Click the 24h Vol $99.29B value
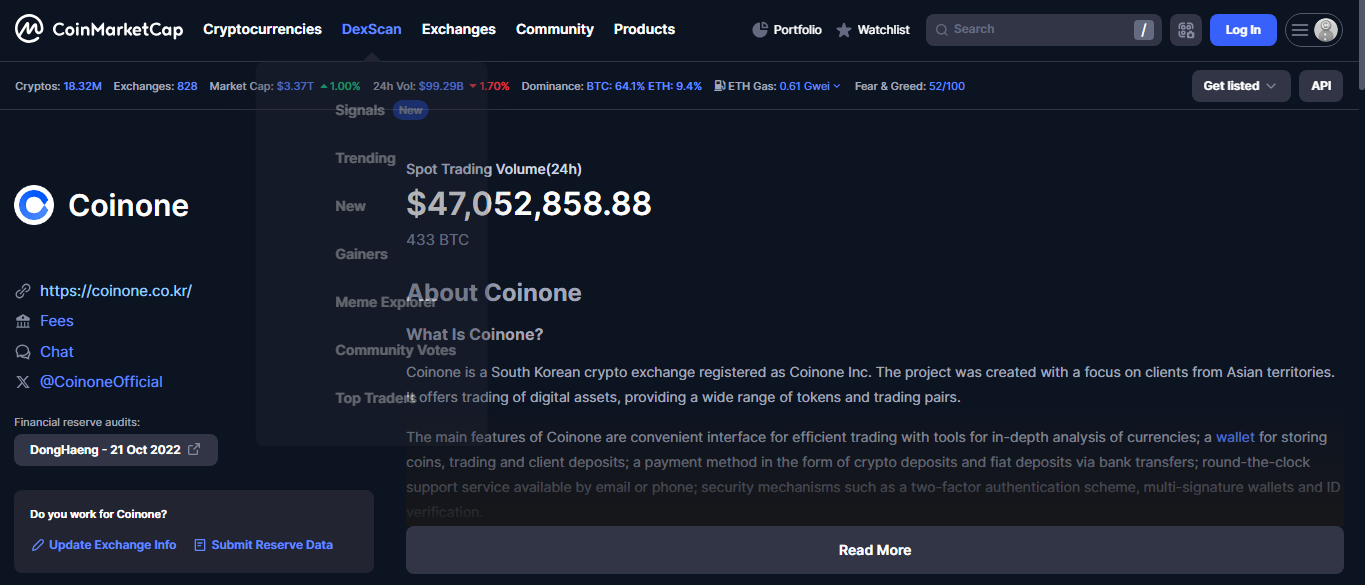 tap(441, 86)
